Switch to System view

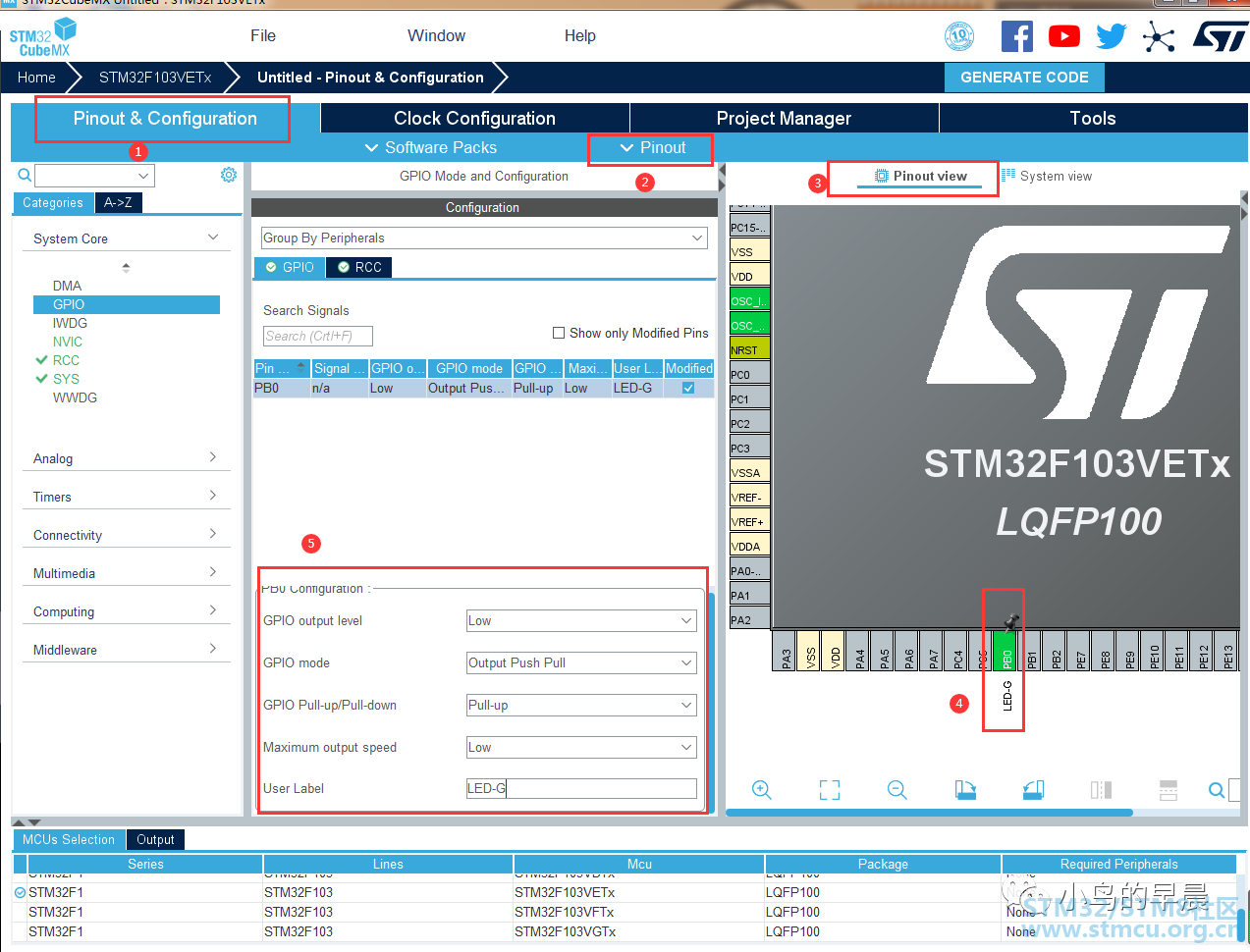pos(1046,176)
